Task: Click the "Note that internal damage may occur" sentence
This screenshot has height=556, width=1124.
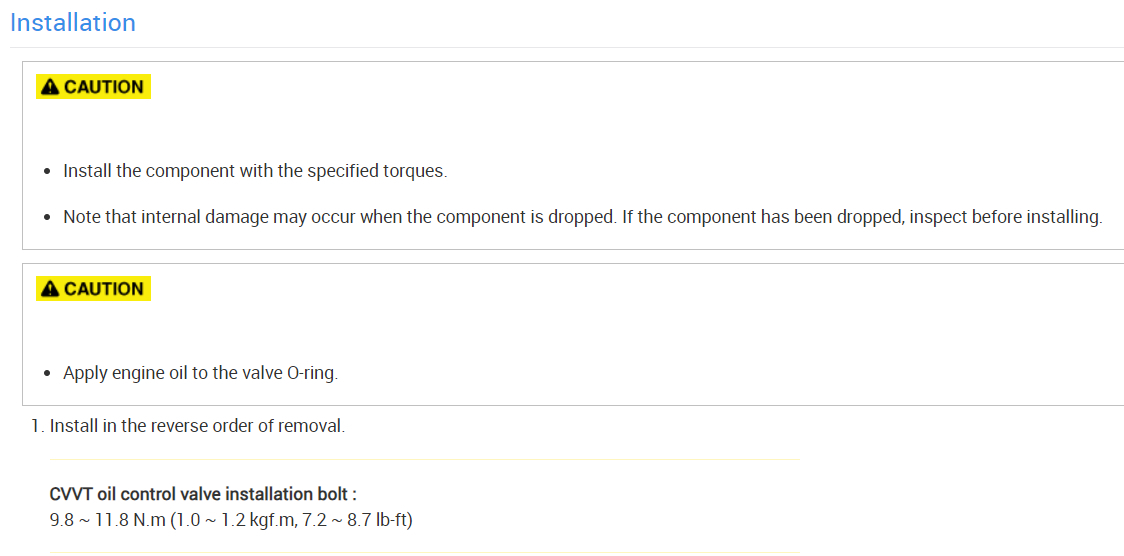Action: click(x=339, y=217)
